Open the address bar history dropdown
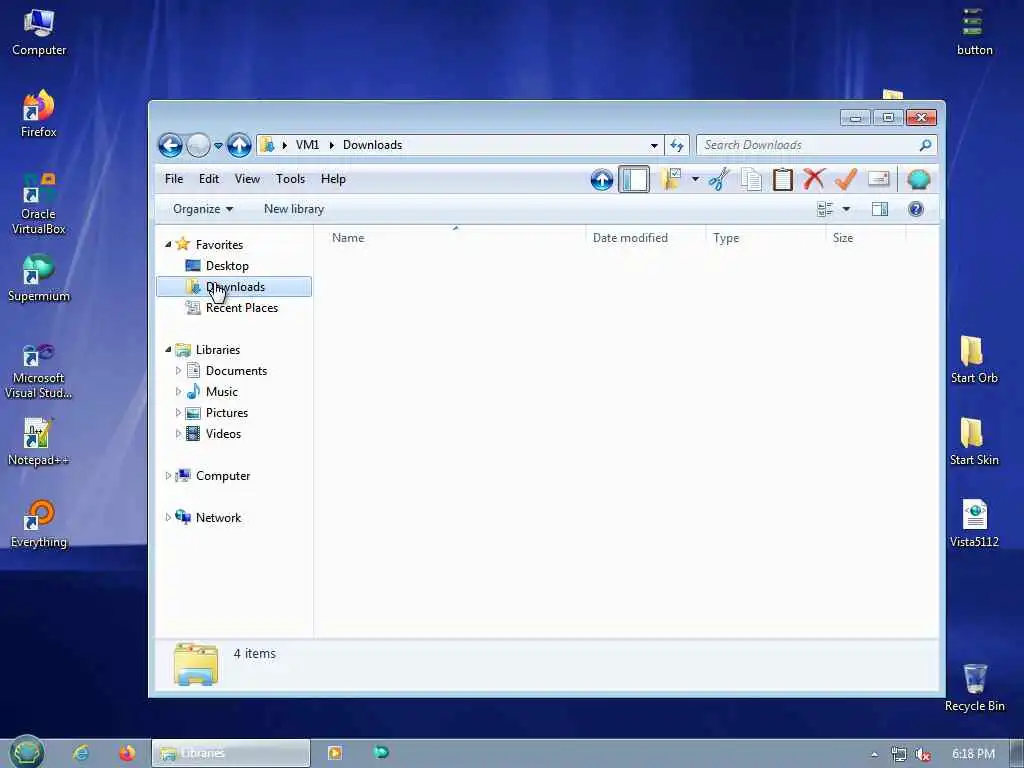1024x768 pixels. click(654, 146)
